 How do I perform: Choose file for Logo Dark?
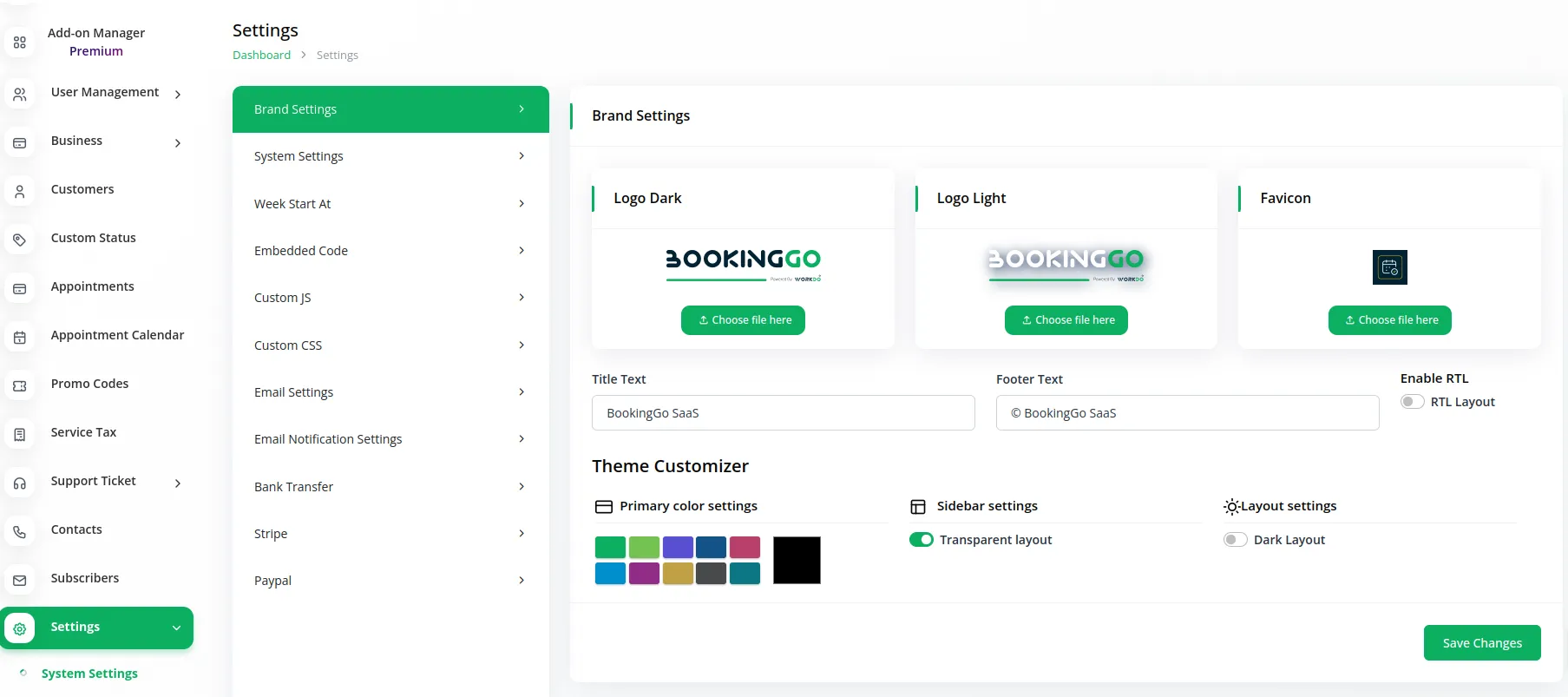tap(743, 320)
